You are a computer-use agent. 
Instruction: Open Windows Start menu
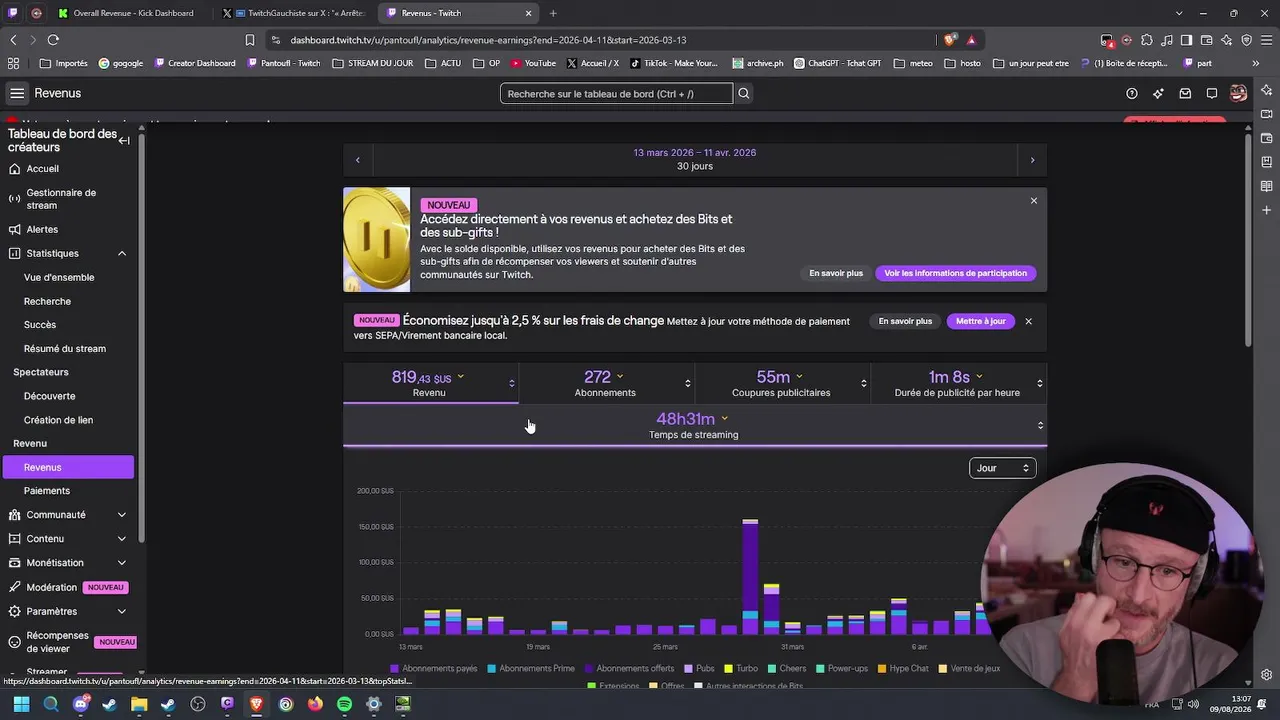[21, 704]
